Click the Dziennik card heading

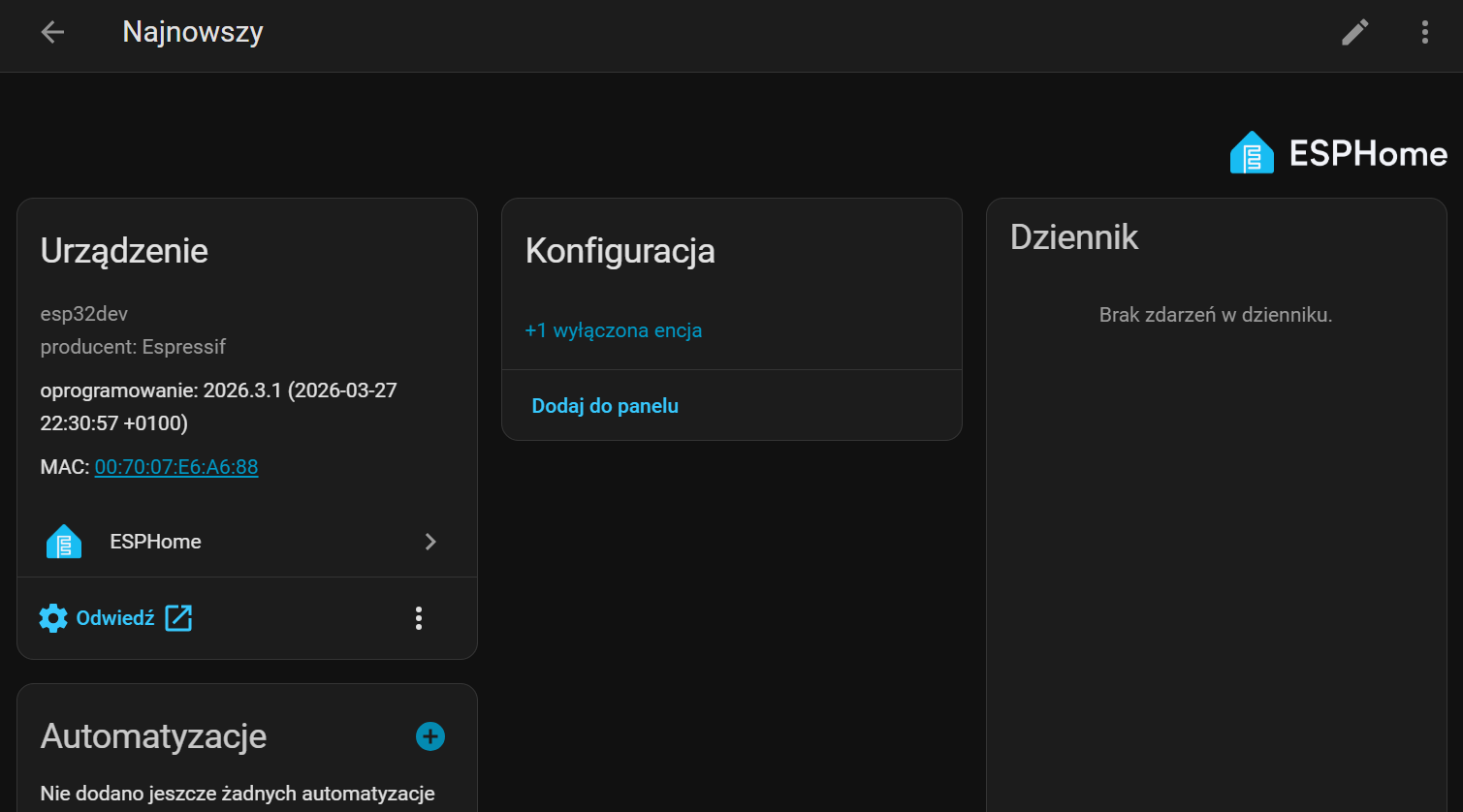1073,237
